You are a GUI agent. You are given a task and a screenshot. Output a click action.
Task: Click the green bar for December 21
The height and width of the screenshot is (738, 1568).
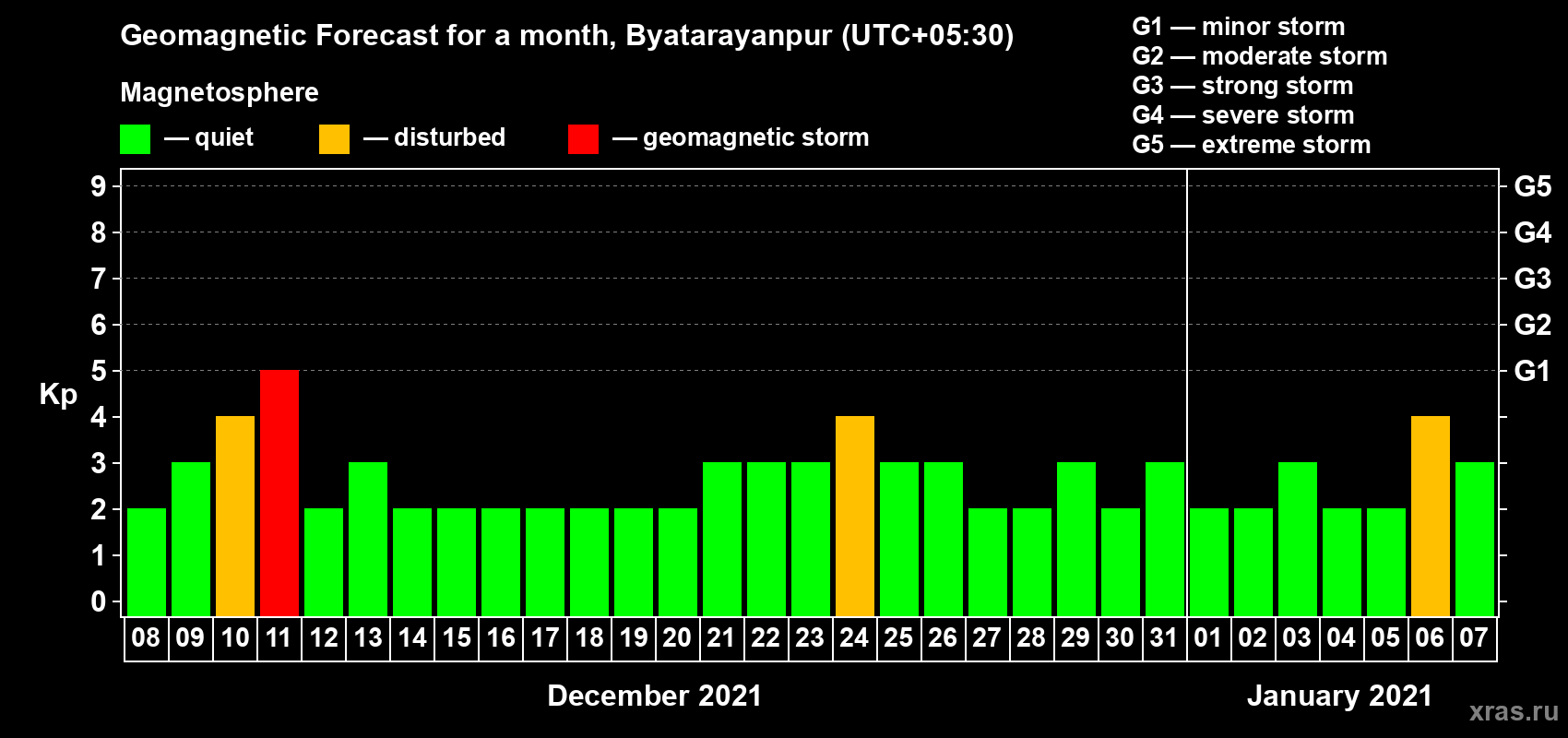(722, 539)
